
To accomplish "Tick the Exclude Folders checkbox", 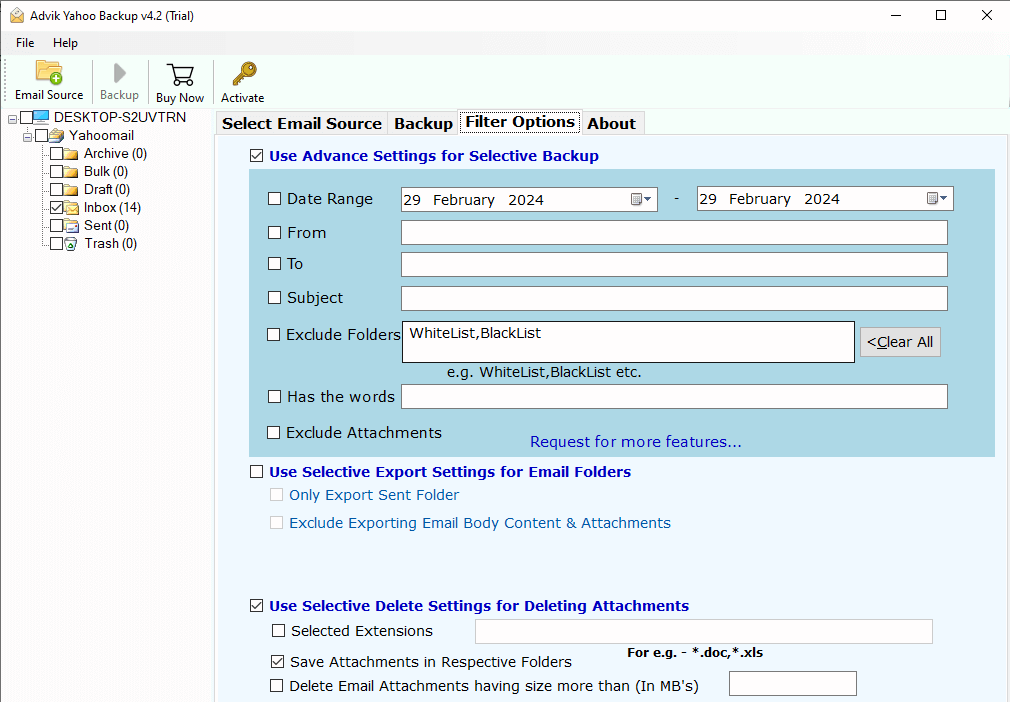I will point(274,335).
